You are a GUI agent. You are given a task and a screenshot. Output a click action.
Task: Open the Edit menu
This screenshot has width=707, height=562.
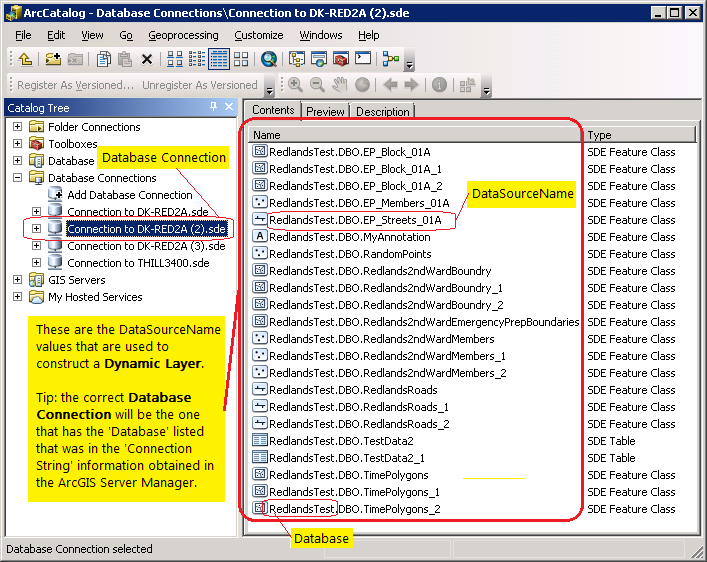tap(56, 35)
